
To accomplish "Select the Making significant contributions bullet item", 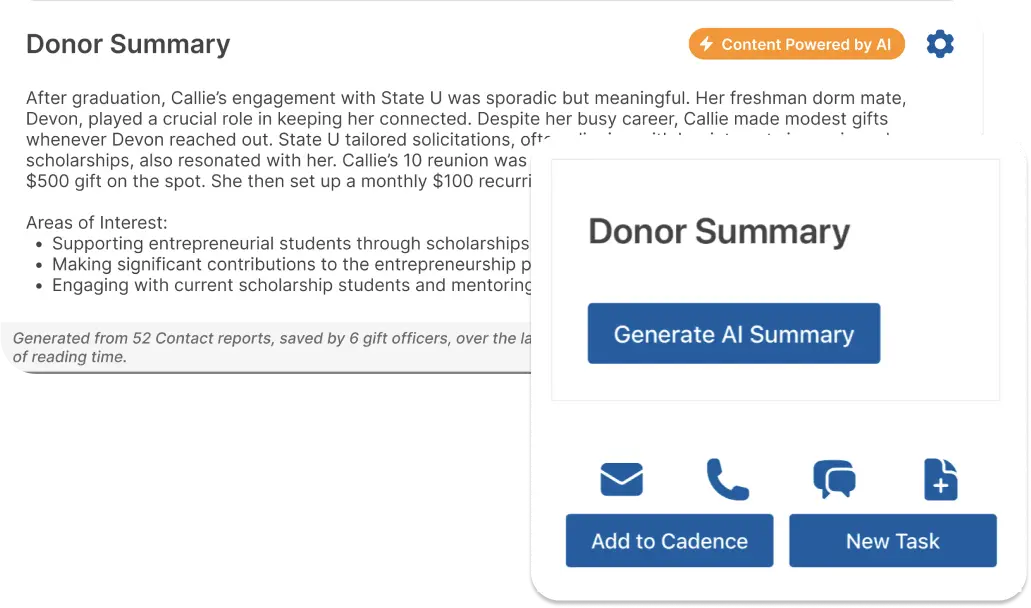I will coord(290,264).
